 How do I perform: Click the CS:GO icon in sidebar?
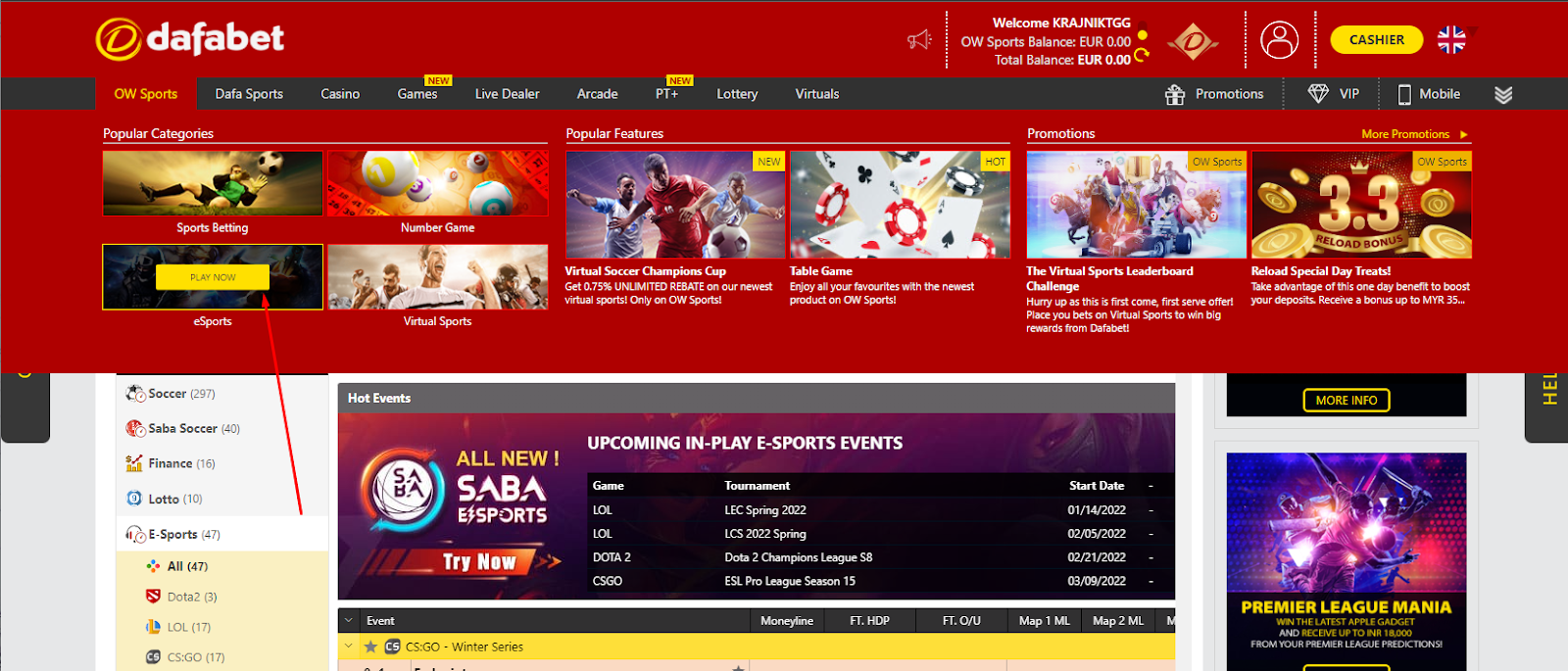tap(153, 657)
